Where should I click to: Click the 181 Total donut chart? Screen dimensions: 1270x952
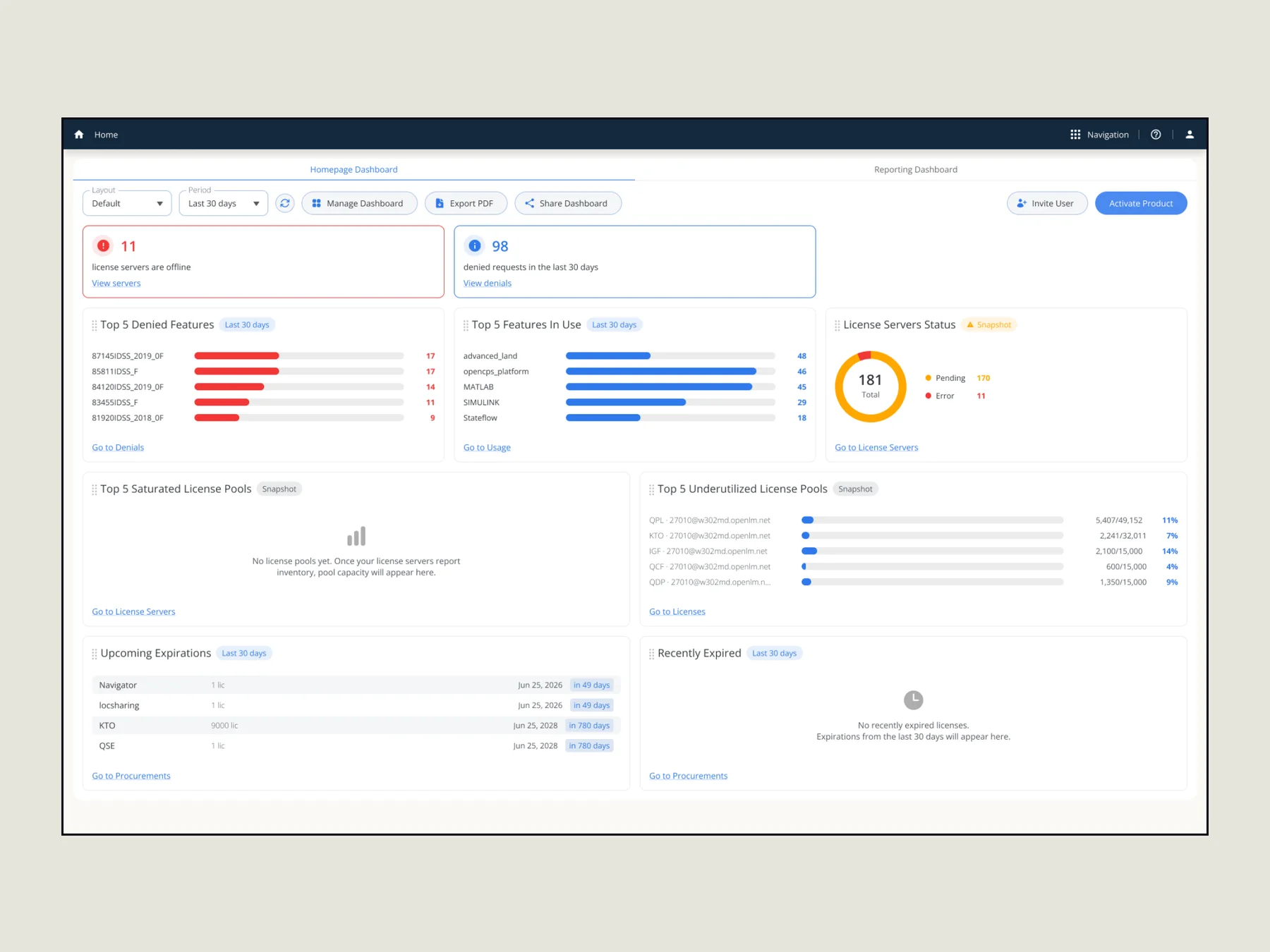coord(871,386)
